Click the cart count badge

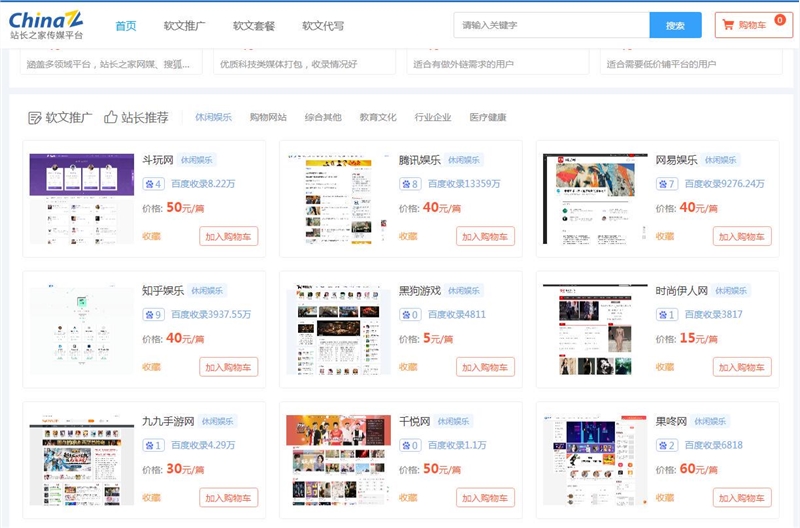tap(780, 20)
